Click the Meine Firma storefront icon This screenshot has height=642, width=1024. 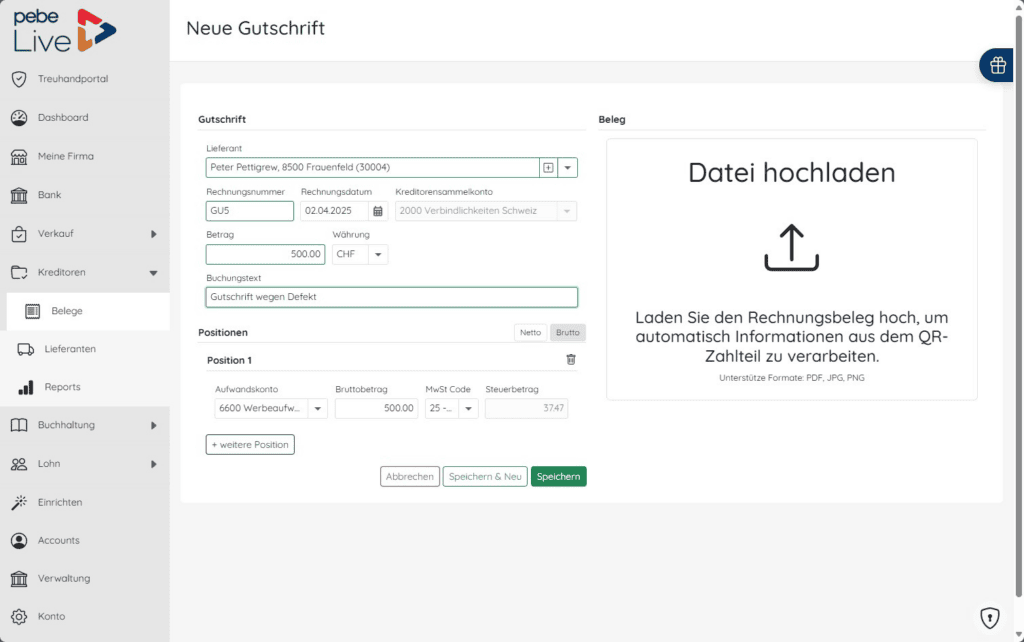point(19,157)
